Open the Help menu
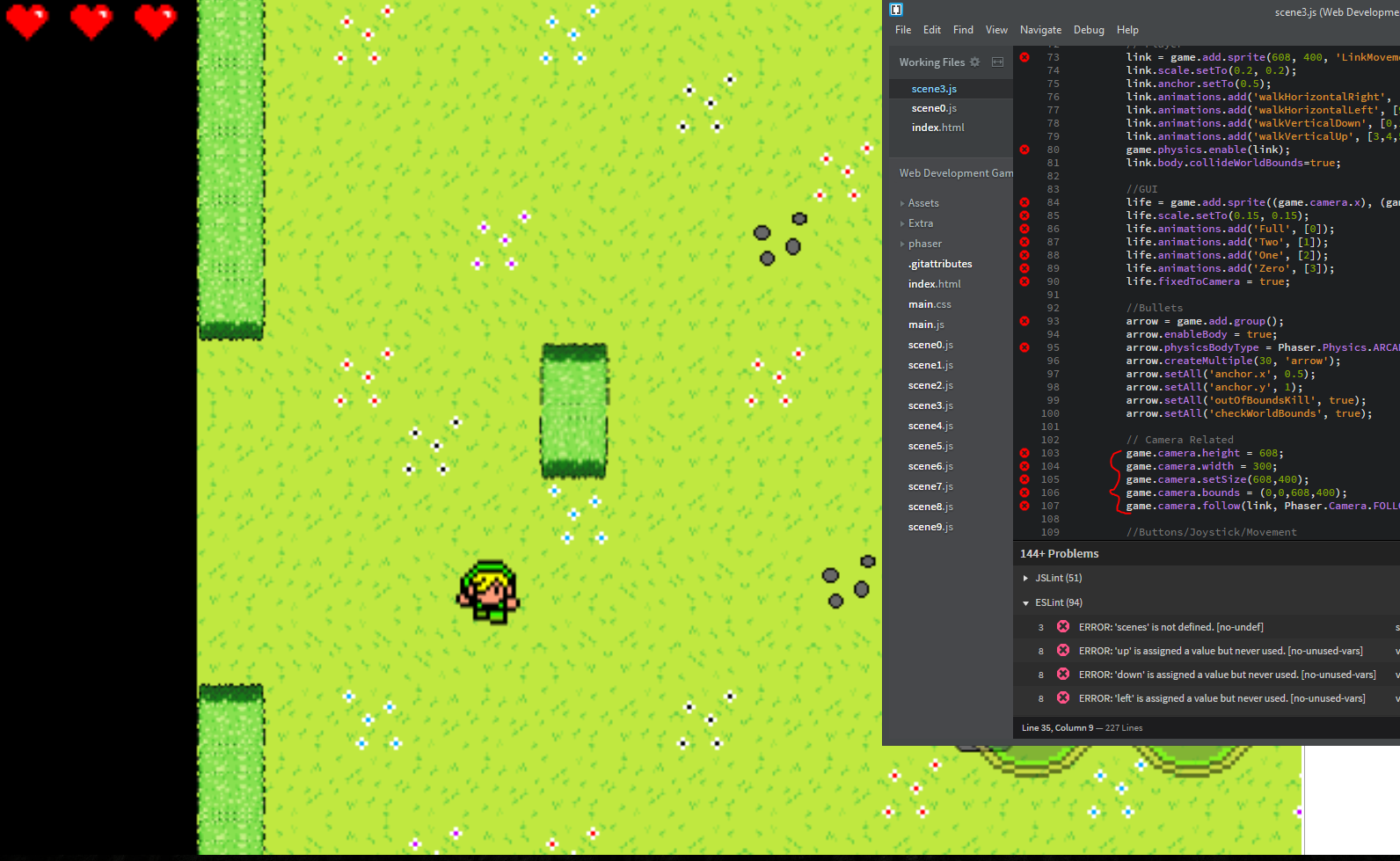Image resolution: width=1400 pixels, height=861 pixels. [x=1127, y=30]
